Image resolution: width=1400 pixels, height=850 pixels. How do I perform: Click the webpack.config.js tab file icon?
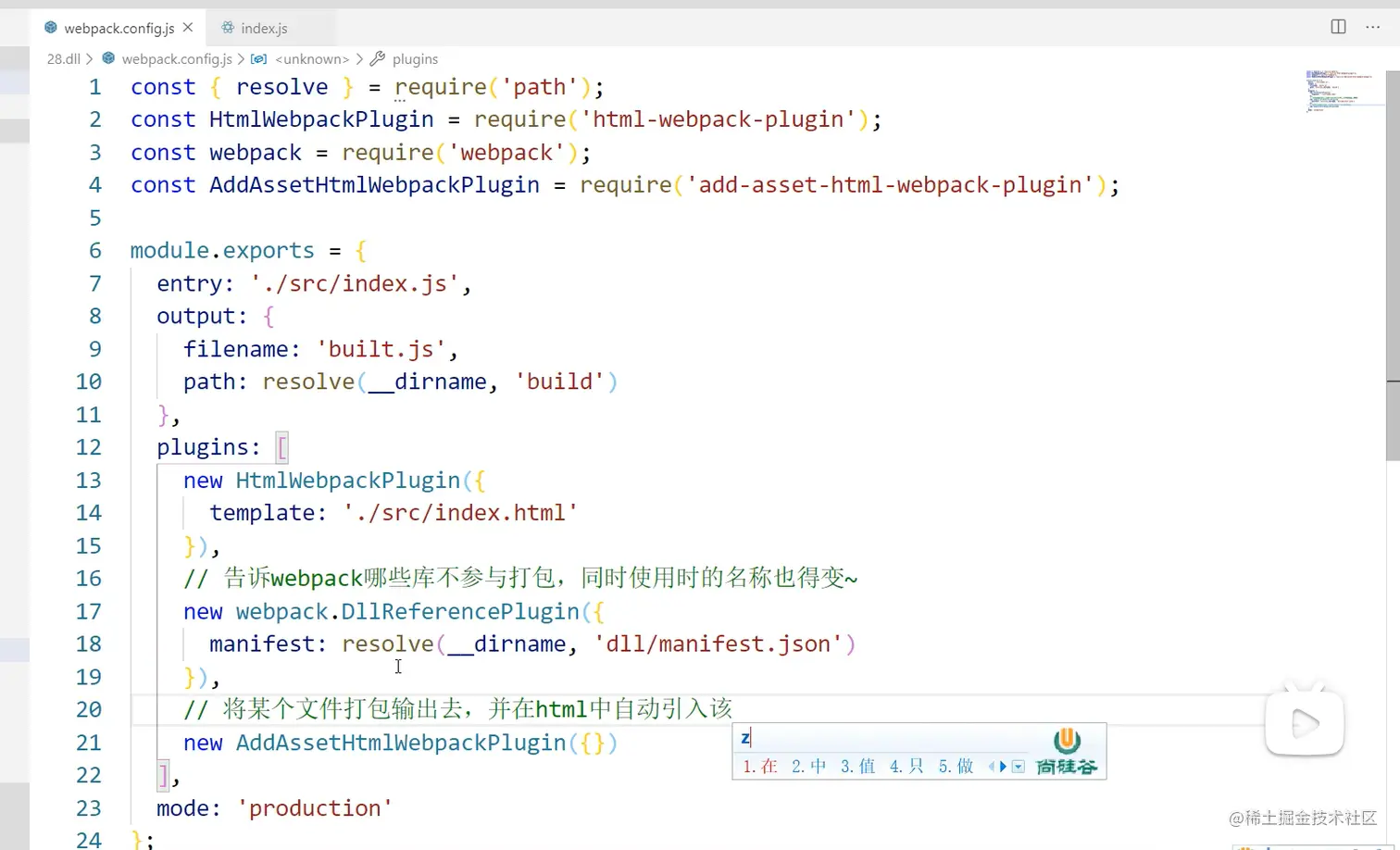click(x=51, y=28)
